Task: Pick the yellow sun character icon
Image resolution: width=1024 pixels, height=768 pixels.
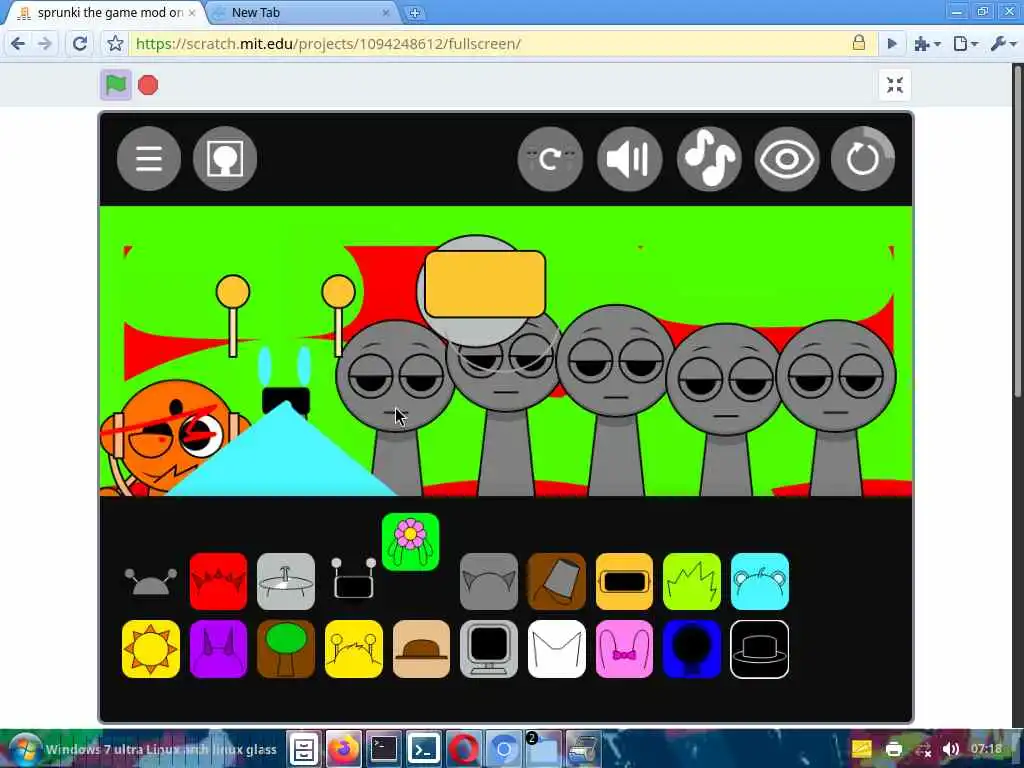Action: [x=151, y=649]
